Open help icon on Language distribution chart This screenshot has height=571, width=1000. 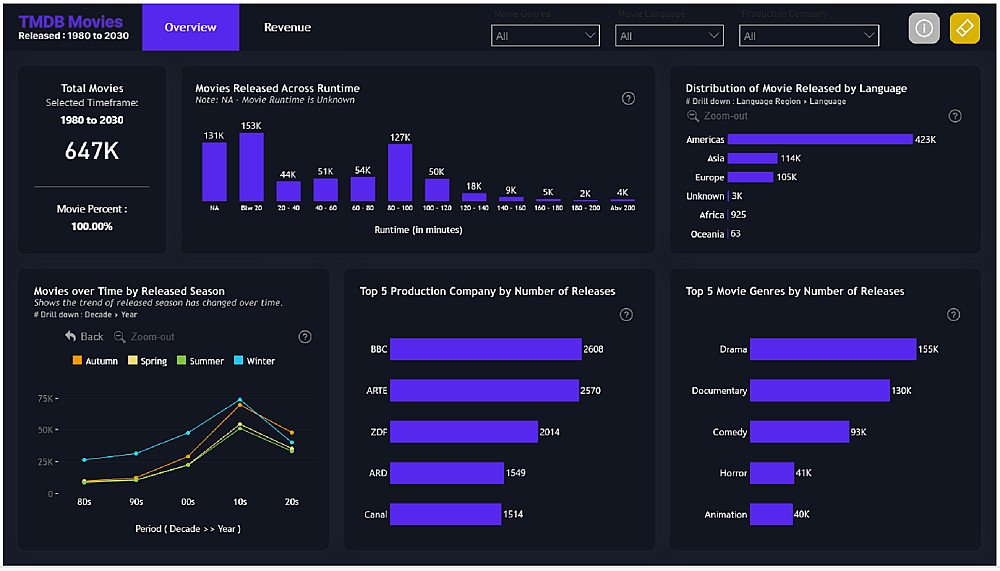(x=955, y=115)
